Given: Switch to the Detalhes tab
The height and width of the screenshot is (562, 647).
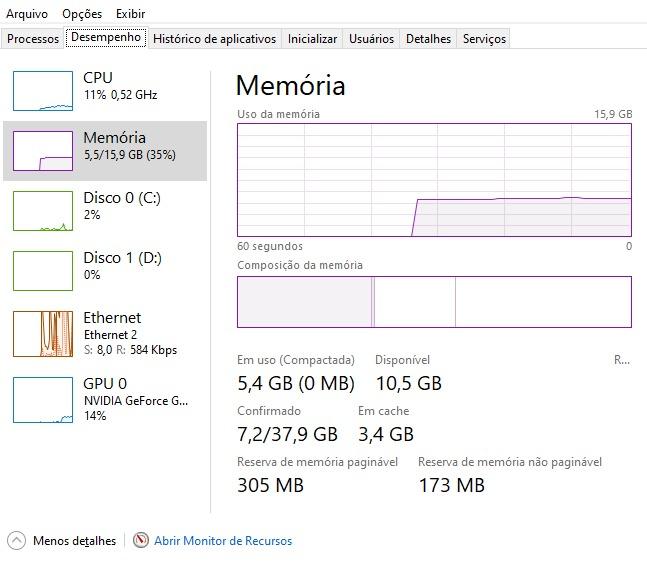Looking at the screenshot, I should [x=428, y=39].
